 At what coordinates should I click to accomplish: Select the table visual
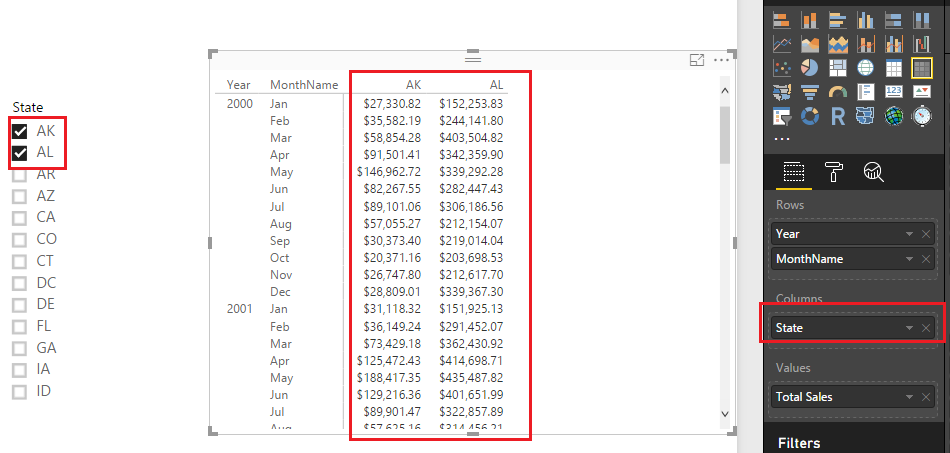pos(894,68)
